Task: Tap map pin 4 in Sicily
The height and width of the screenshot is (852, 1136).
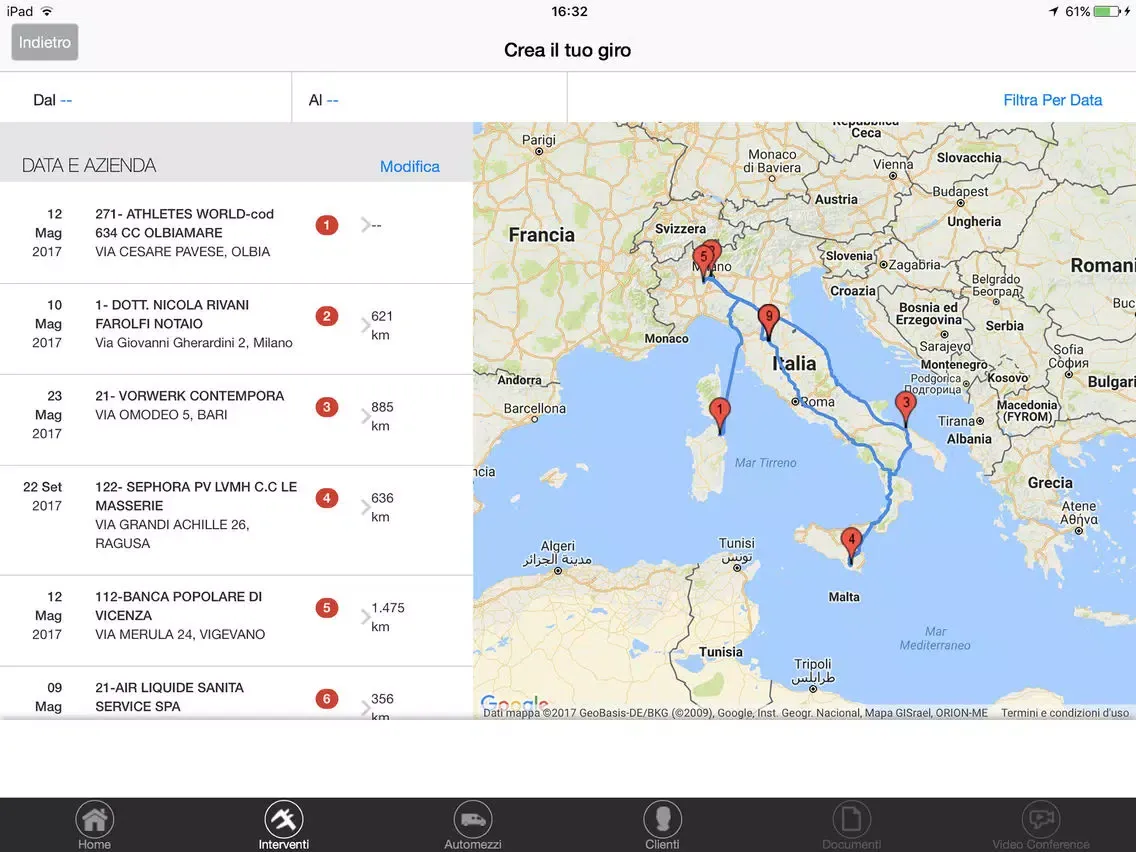Action: click(x=851, y=543)
